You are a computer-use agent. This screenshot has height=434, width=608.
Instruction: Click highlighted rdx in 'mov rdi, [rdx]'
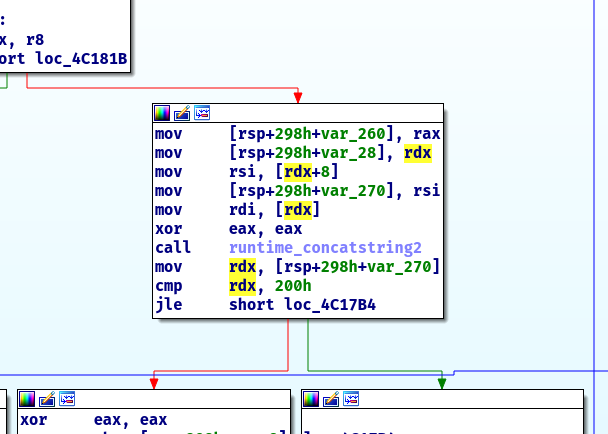point(298,210)
